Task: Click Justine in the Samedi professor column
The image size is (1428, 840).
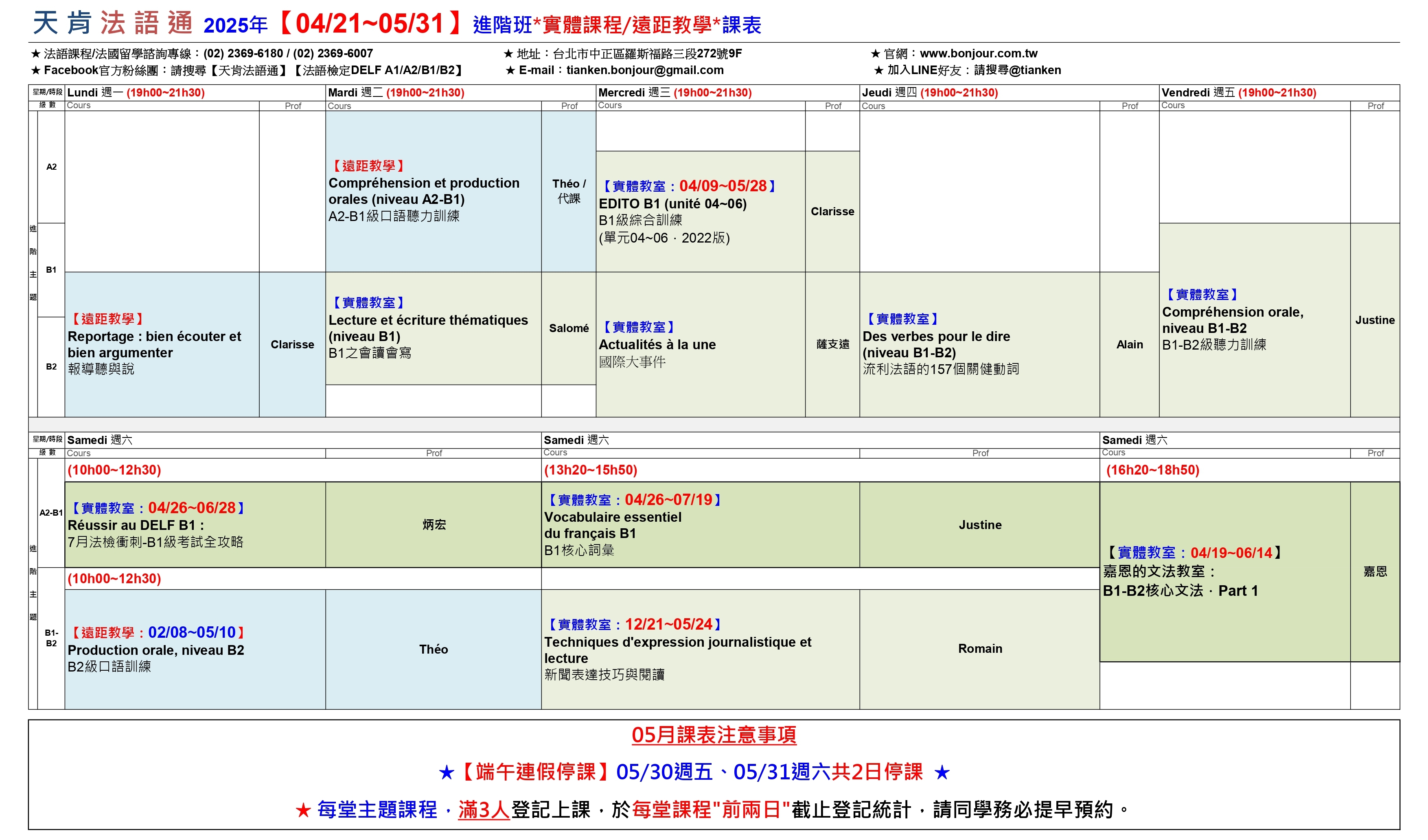Action: [x=980, y=525]
